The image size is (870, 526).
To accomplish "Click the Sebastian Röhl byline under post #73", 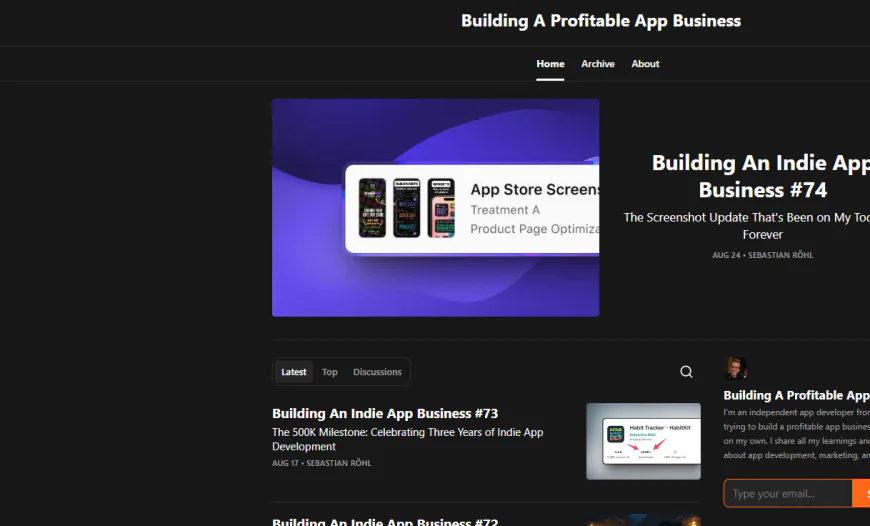I will coord(339,463).
